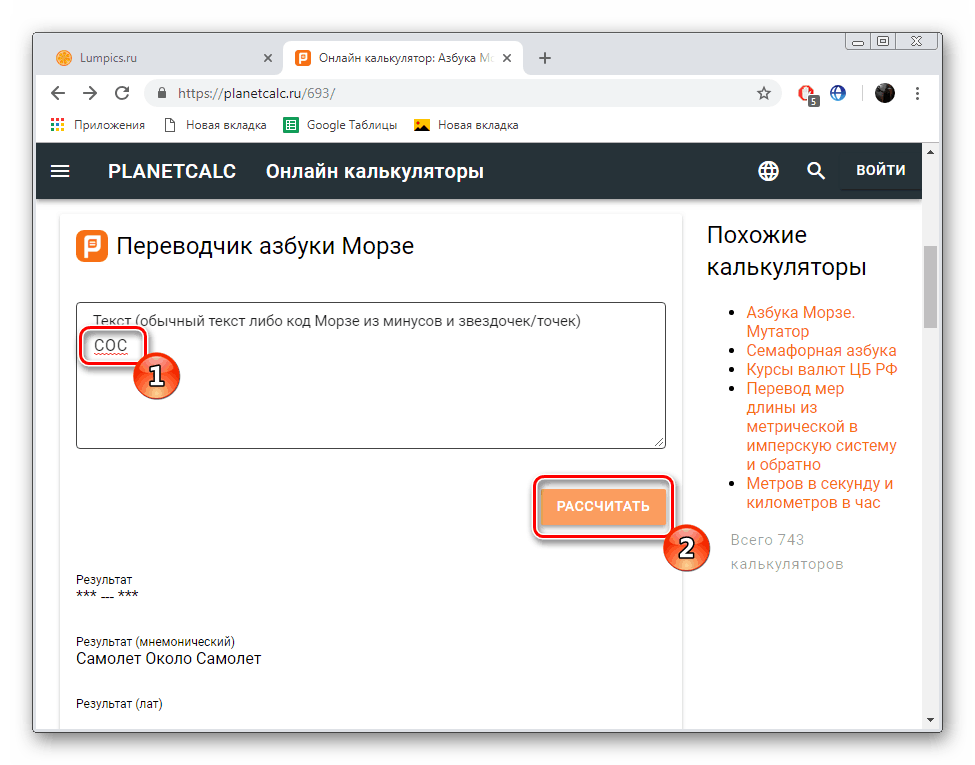Viewport: 975px width, 765px height.
Task: Go to the PLANETCALC home logo
Action: 172,171
